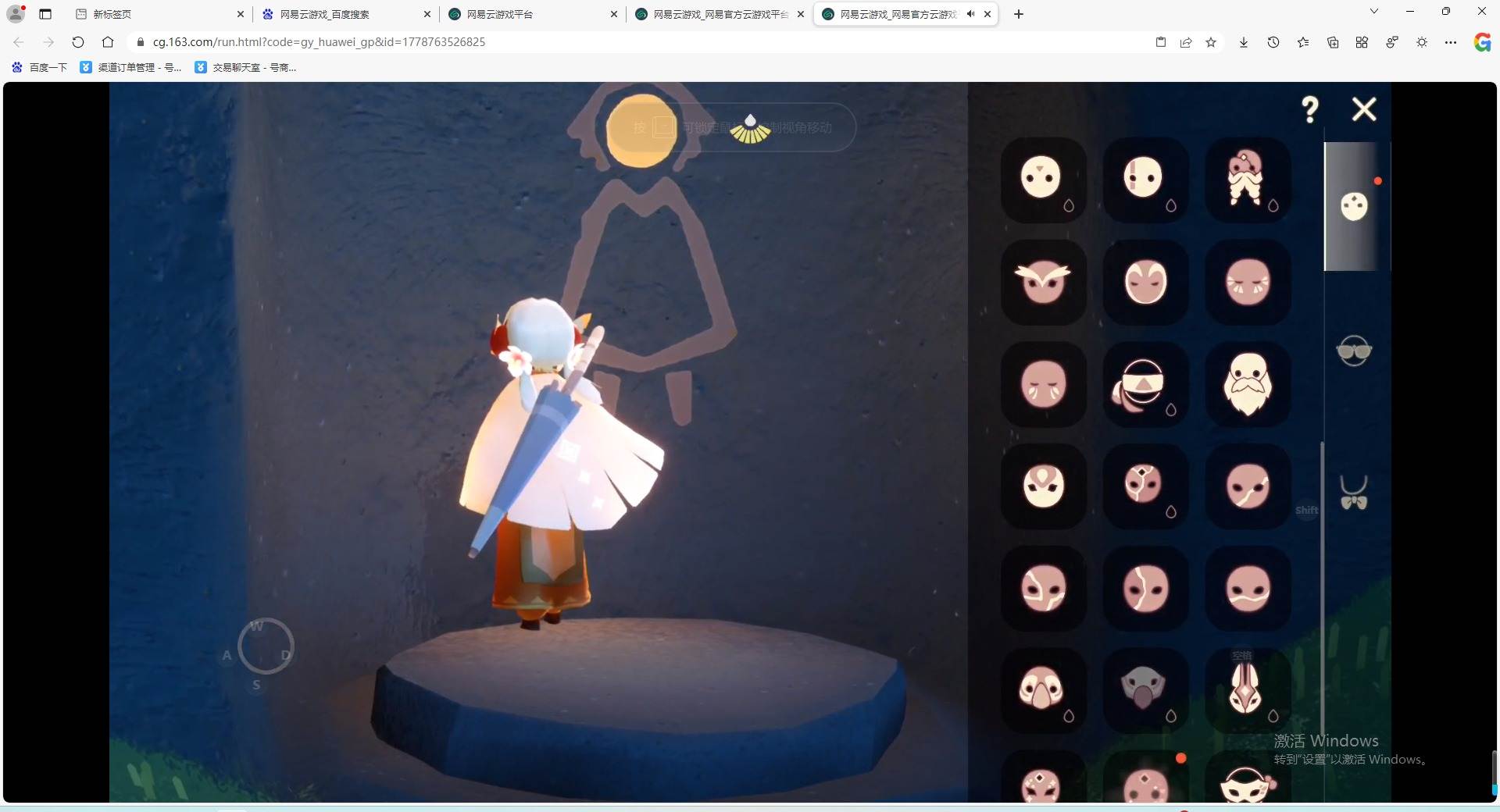Equip the owl mask with white brows

pos(1044,282)
